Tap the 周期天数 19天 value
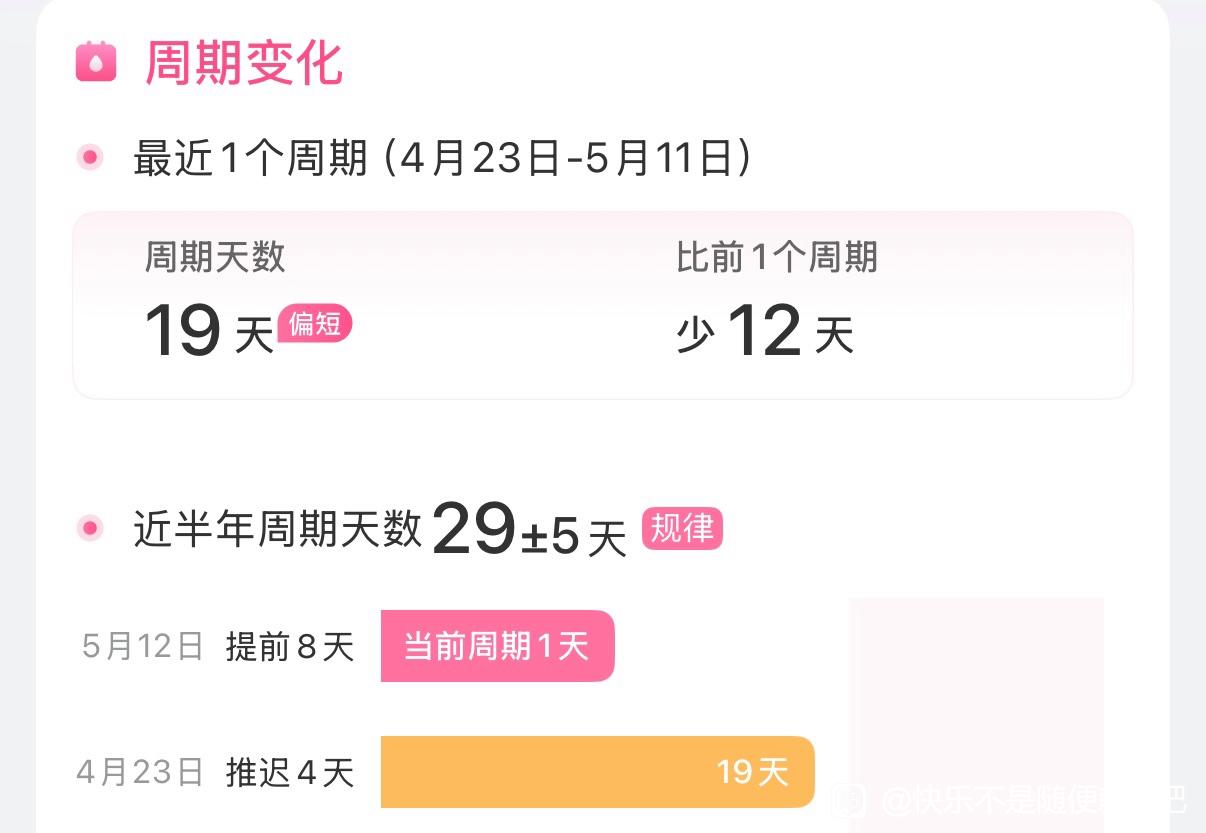 tap(209, 331)
